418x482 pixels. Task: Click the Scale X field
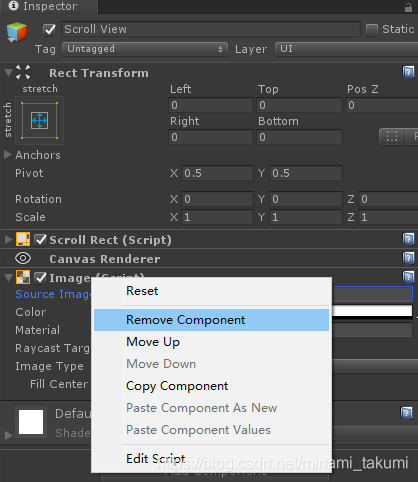click(x=217, y=217)
